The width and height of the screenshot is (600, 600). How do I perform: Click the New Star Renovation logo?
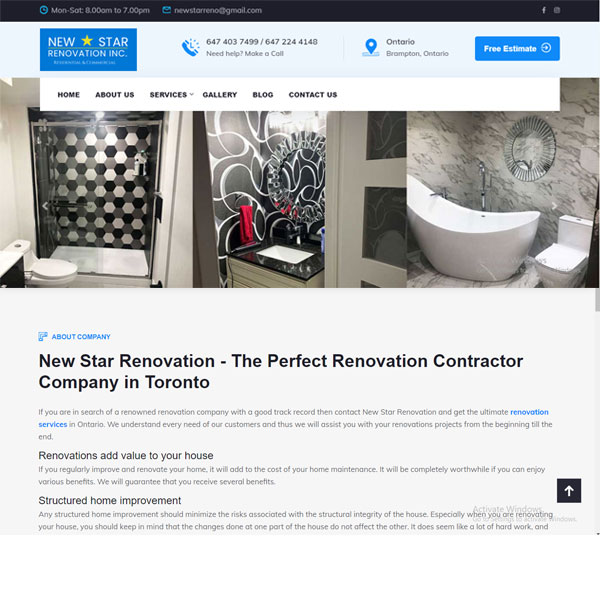88,49
